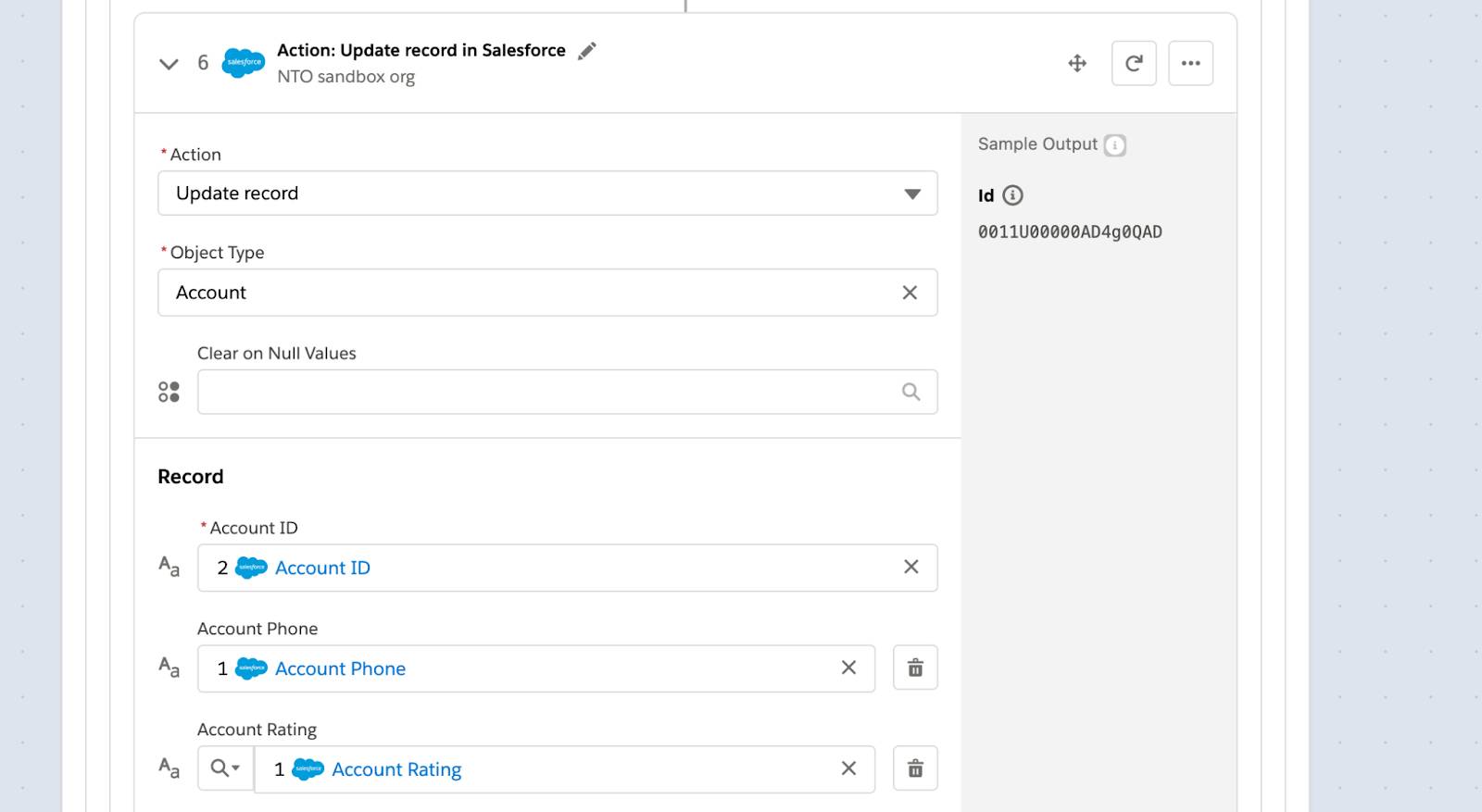The width and height of the screenshot is (1482, 812).
Task: Click the NTO sandbox org connection text
Action: [345, 77]
